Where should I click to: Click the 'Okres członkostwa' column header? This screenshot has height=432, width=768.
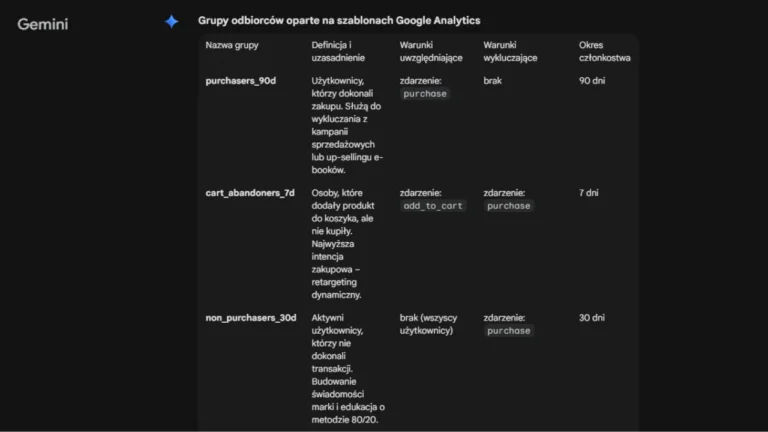(604, 51)
